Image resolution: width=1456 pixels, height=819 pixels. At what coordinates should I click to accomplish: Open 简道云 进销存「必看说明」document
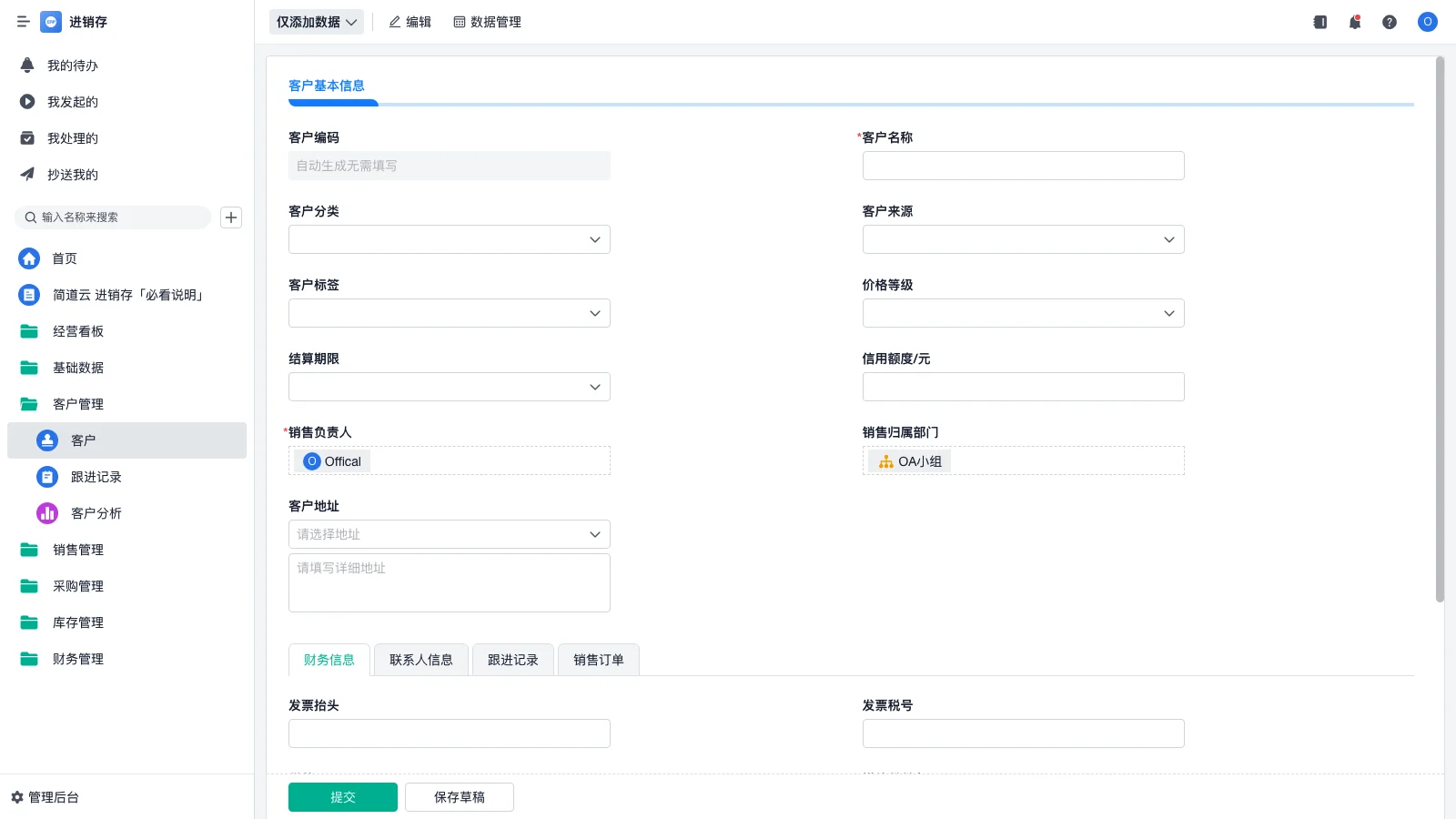[126, 295]
